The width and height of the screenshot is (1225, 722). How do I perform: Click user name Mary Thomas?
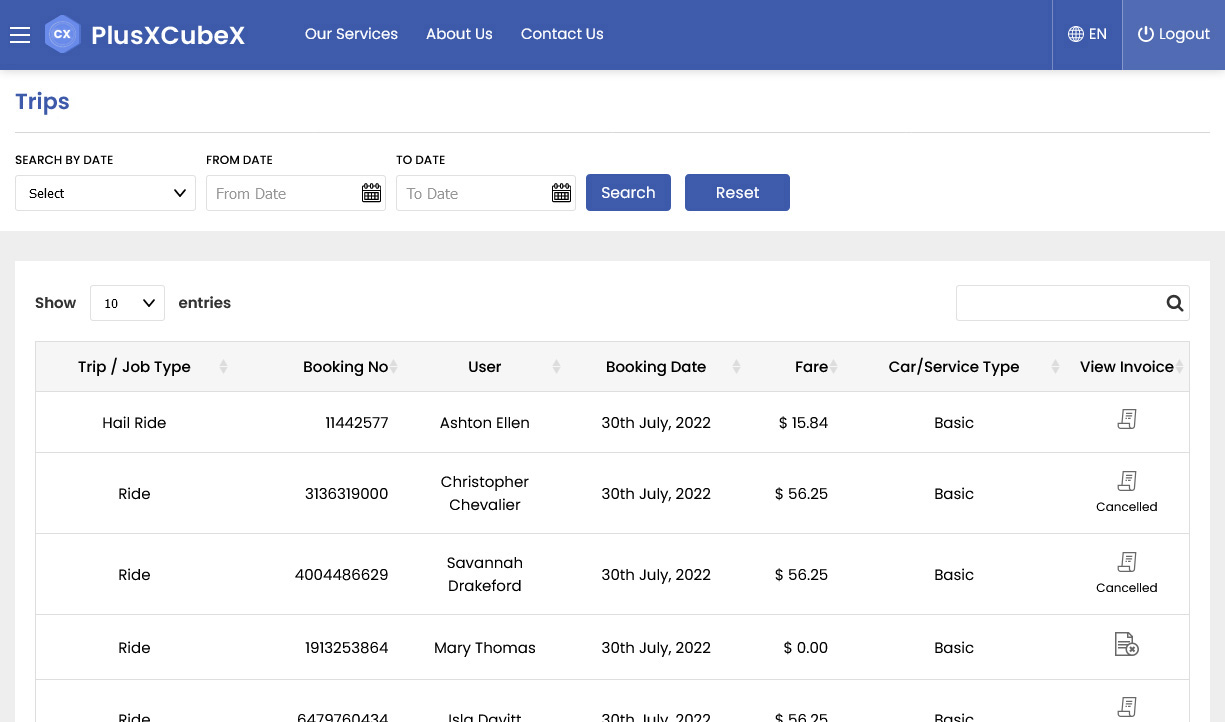[485, 648]
